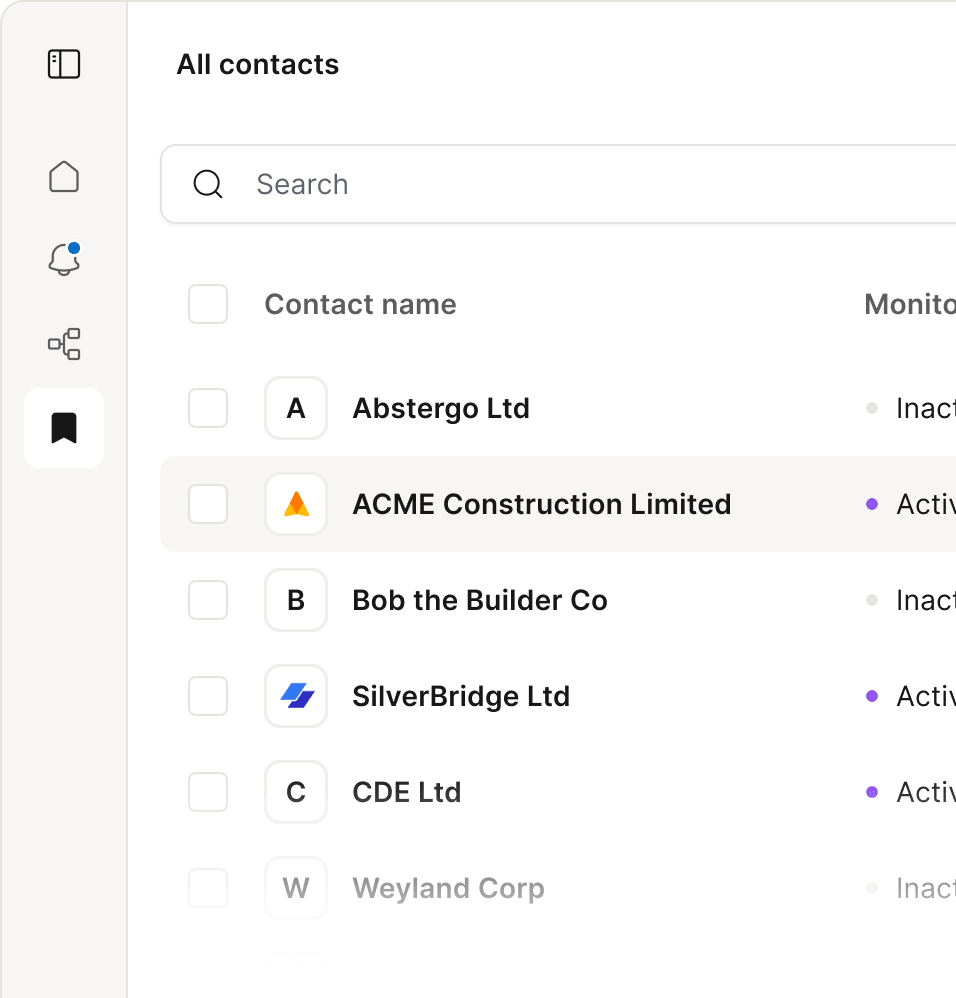
Task: Click the ACME Construction orange logo
Action: point(296,504)
